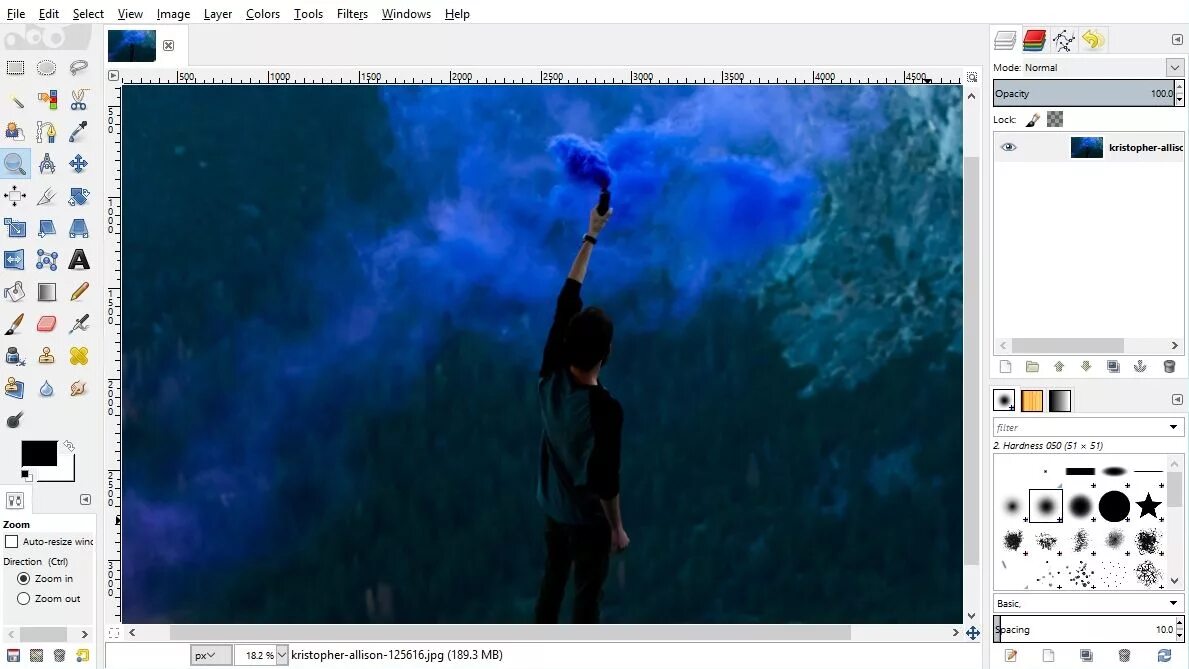Create a new layer group with folder icon
Viewport: 1189px width, 669px height.
[x=1032, y=367]
